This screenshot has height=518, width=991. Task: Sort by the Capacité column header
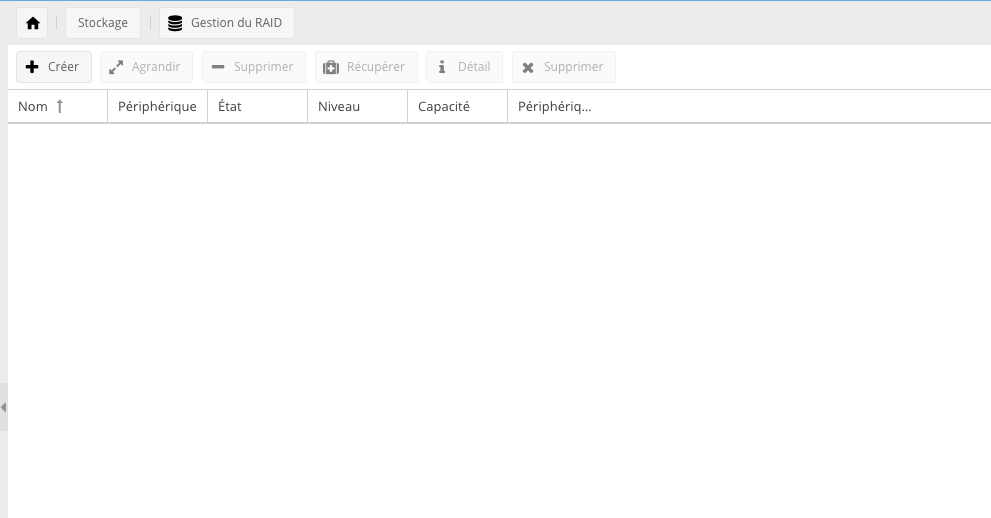[x=444, y=106]
